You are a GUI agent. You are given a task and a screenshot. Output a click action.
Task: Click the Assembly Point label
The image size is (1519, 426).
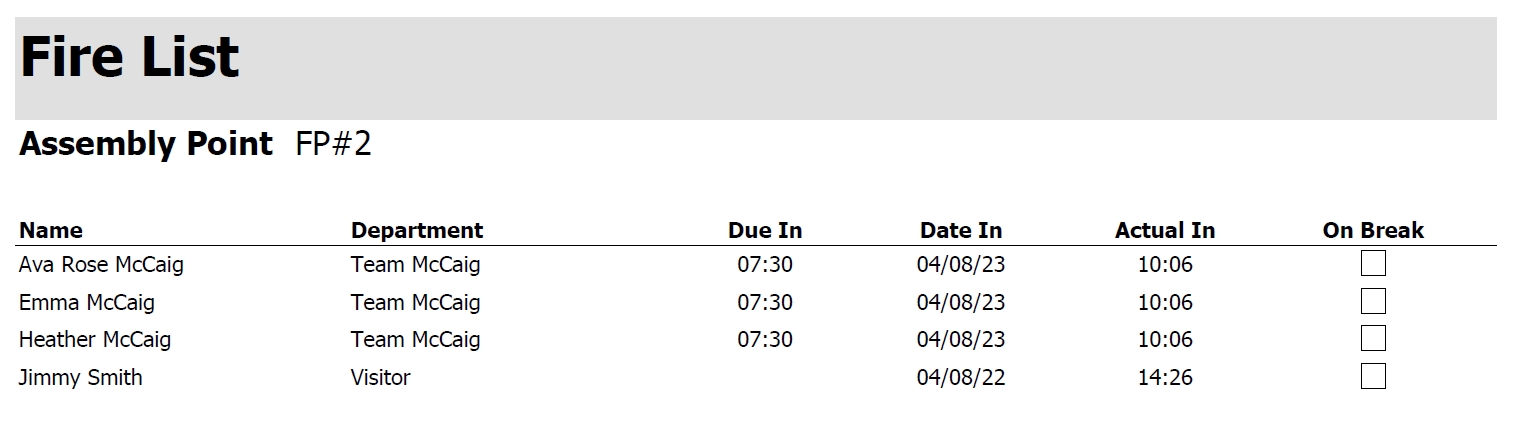(x=146, y=145)
